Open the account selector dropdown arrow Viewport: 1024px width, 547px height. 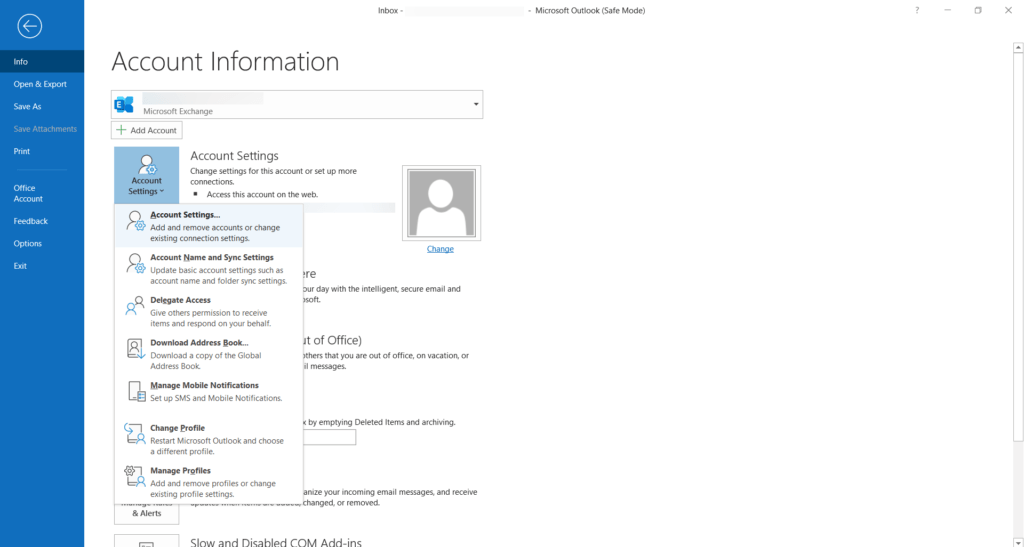476,104
